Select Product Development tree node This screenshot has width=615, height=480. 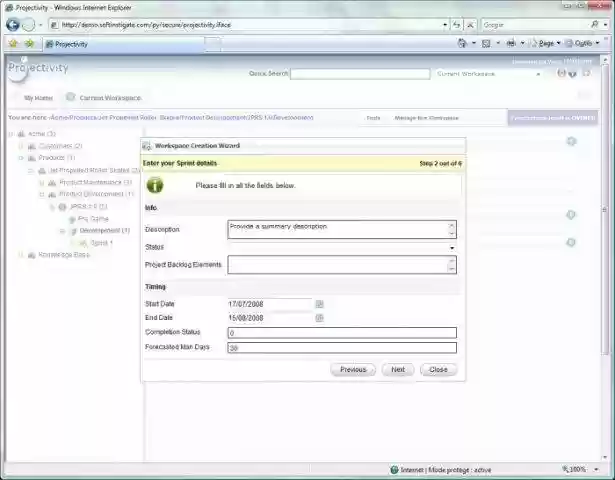click(96, 194)
